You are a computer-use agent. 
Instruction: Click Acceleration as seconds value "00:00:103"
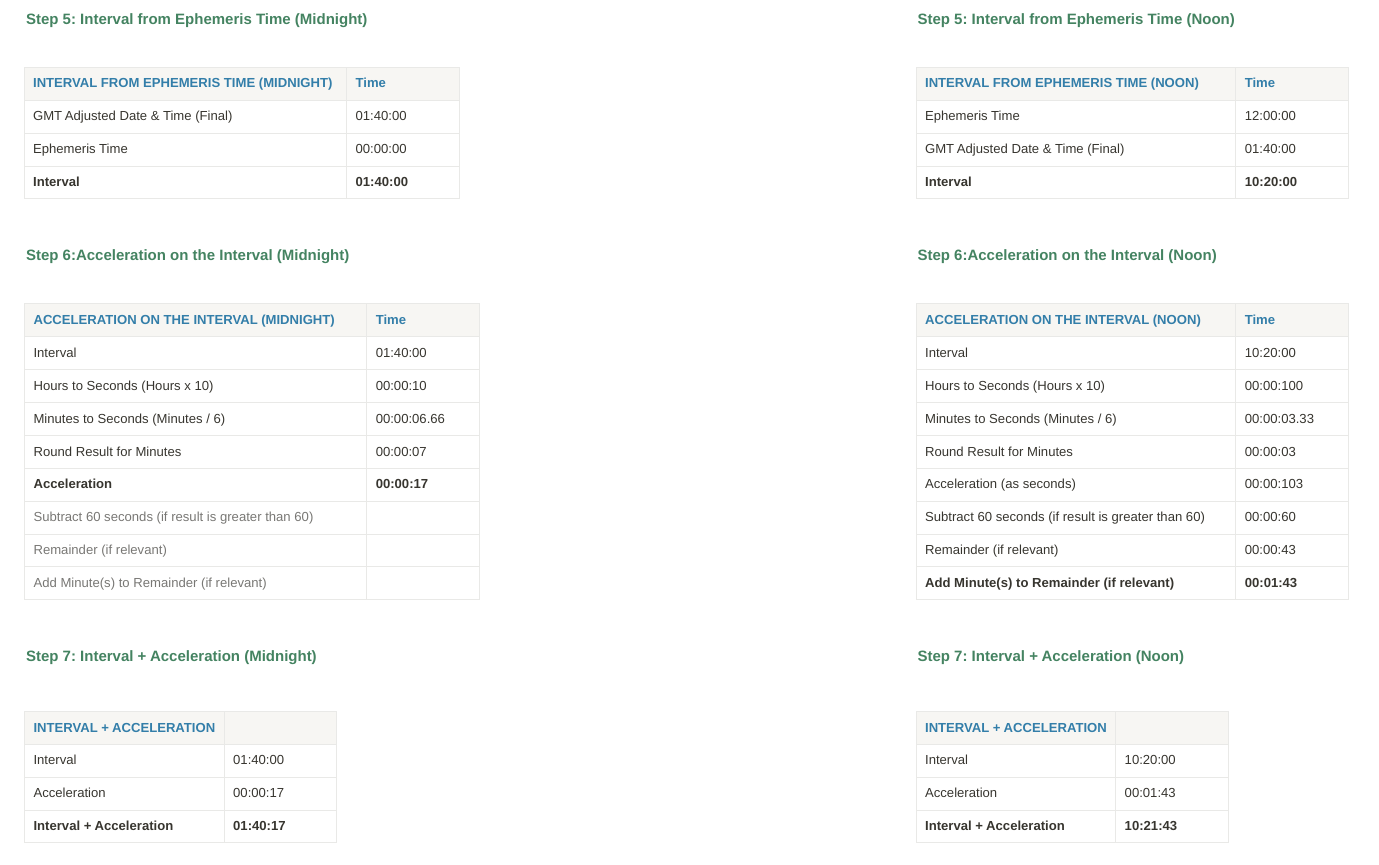(1274, 484)
